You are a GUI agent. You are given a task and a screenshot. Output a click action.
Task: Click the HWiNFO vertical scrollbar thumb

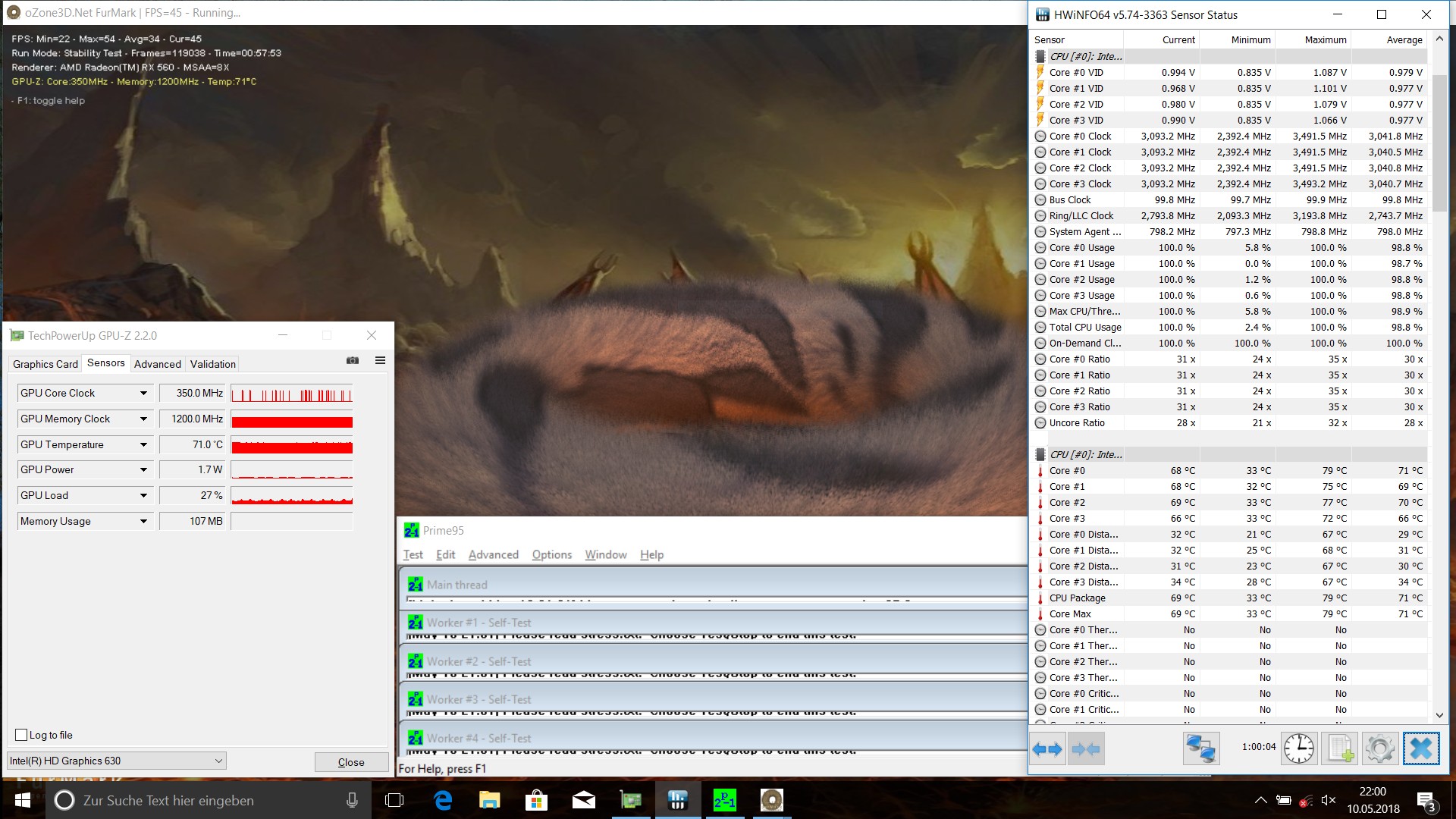coord(1439,143)
